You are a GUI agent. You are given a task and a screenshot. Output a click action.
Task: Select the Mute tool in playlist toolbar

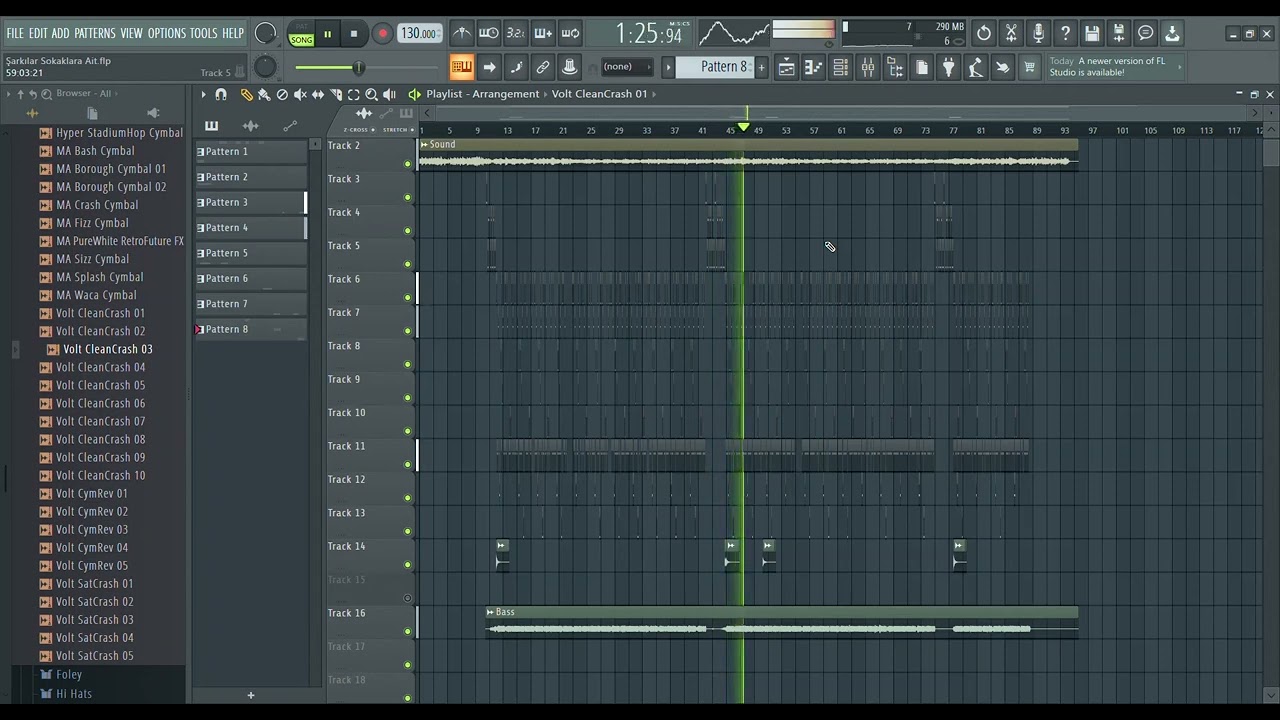click(x=300, y=94)
